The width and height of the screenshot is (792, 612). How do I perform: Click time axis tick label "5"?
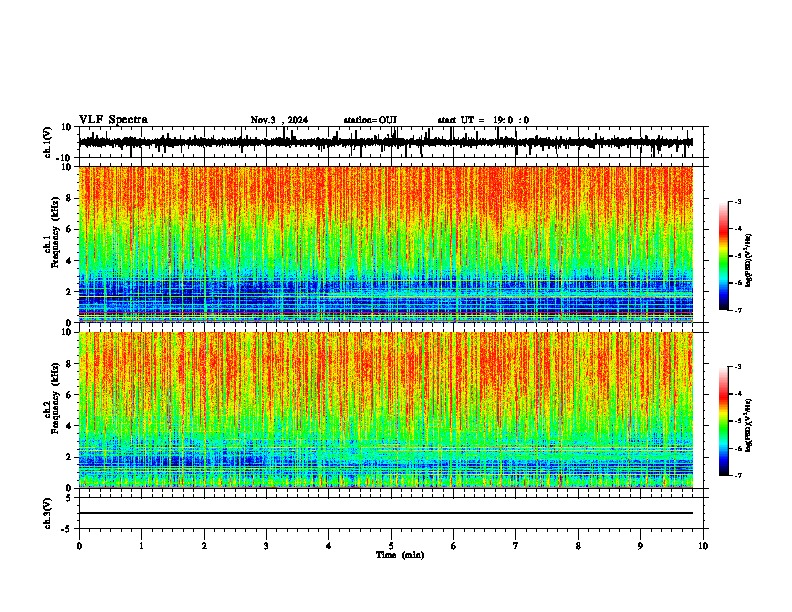coord(391,546)
